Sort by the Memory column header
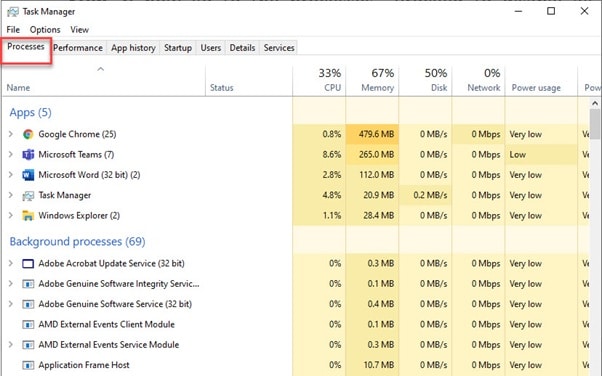Screen dimensions: 602x376 coord(372,81)
